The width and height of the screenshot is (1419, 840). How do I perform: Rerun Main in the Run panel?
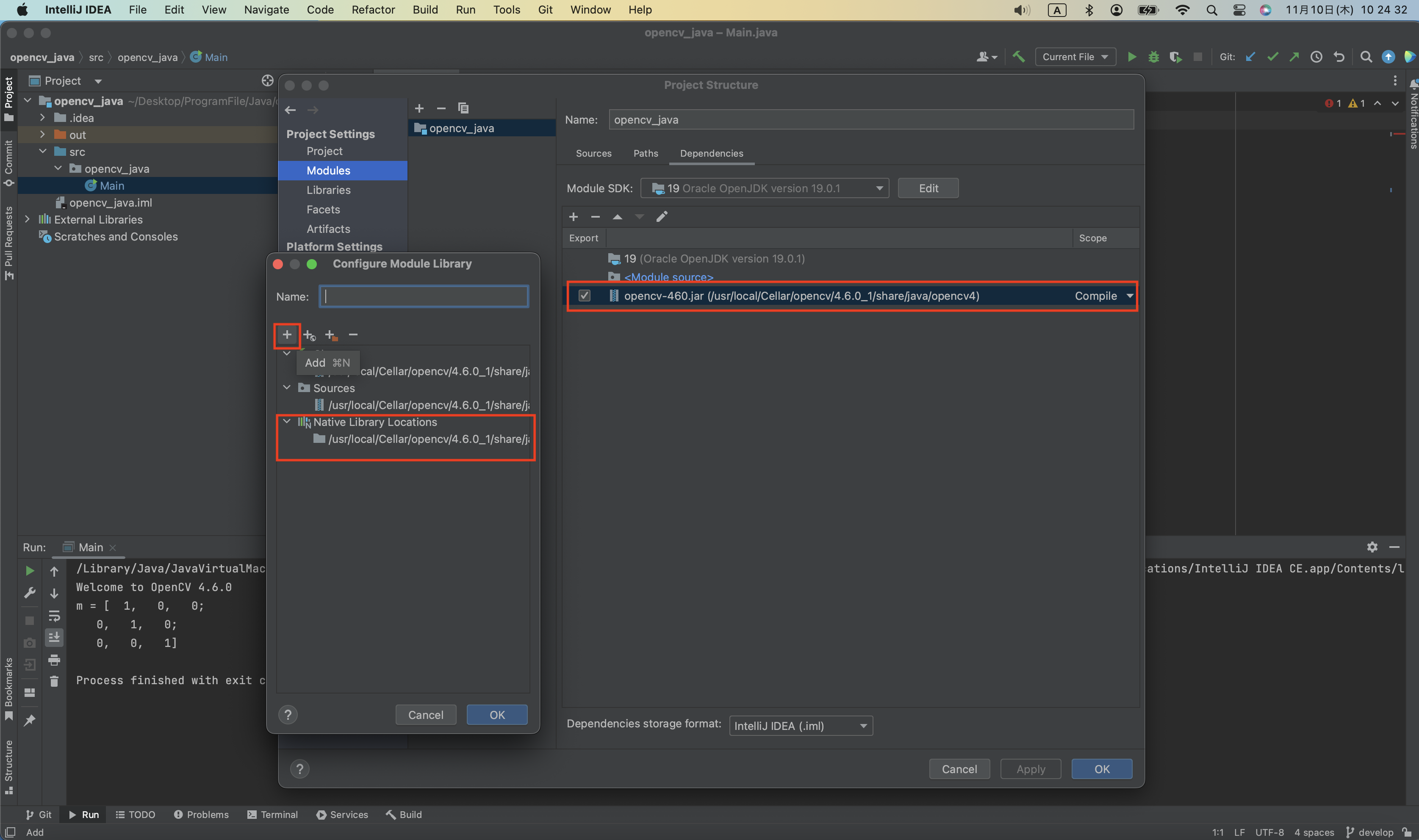point(30,571)
